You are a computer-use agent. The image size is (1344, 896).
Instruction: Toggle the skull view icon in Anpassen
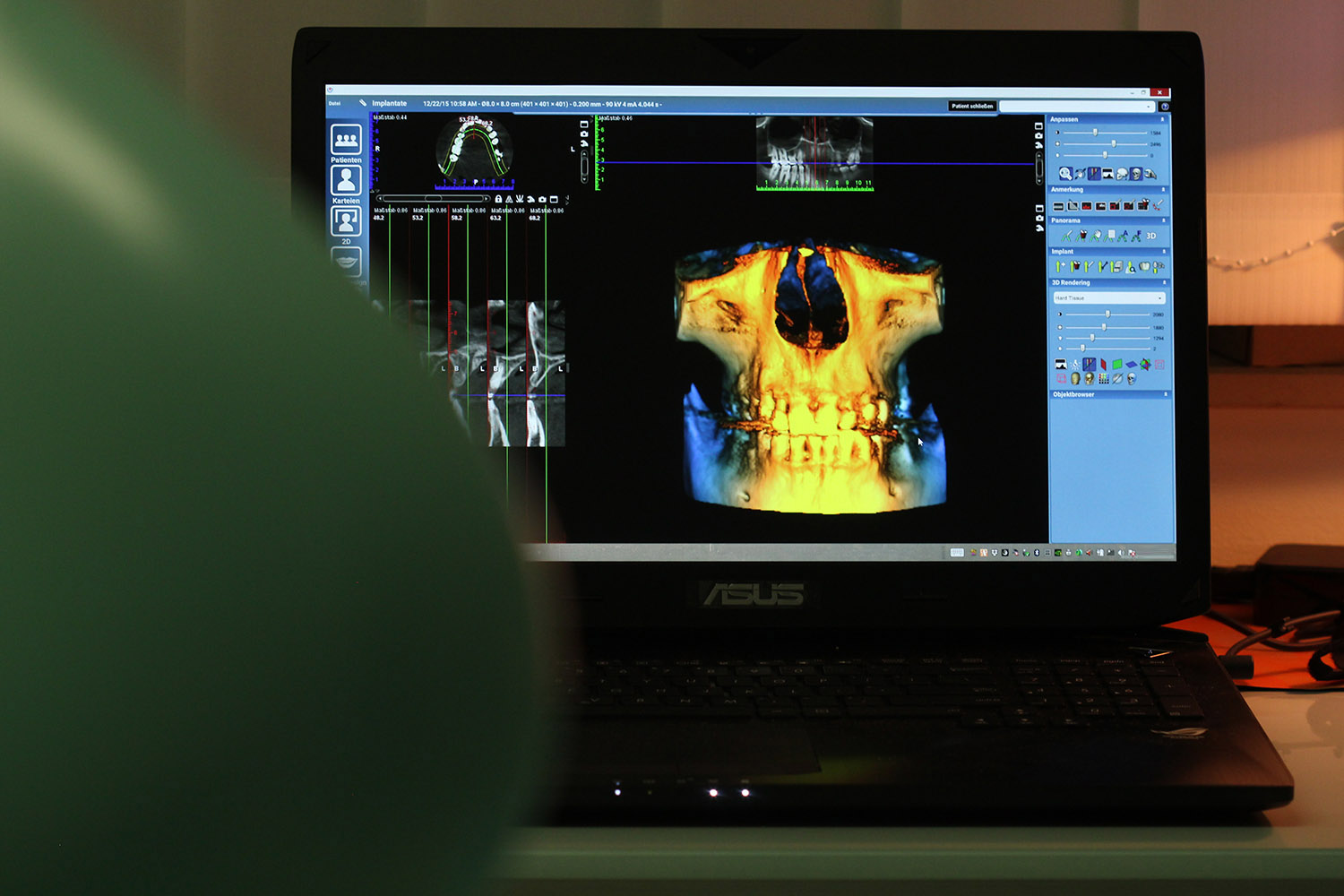[x=1136, y=174]
